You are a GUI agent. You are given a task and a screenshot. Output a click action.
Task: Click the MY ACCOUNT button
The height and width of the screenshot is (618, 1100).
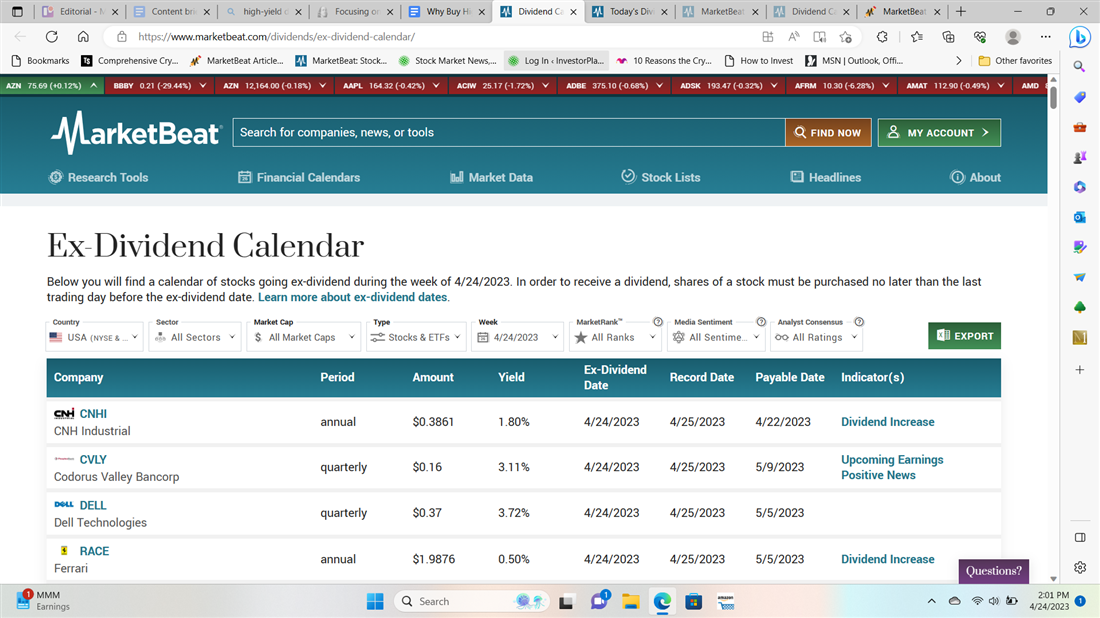pos(939,133)
